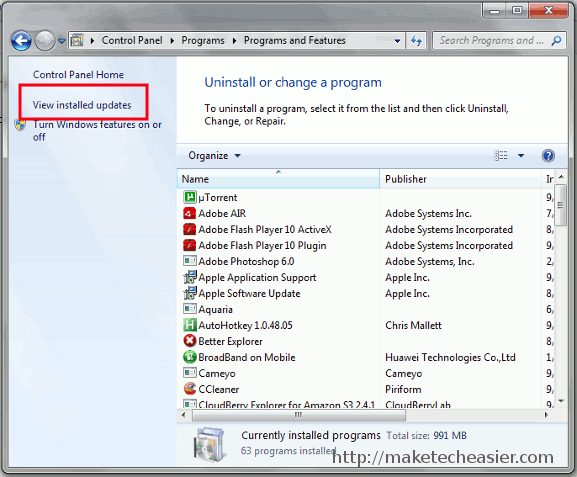Click the shield icon beside Windows features
Viewport: 577px width, 477px height.
coord(21,125)
